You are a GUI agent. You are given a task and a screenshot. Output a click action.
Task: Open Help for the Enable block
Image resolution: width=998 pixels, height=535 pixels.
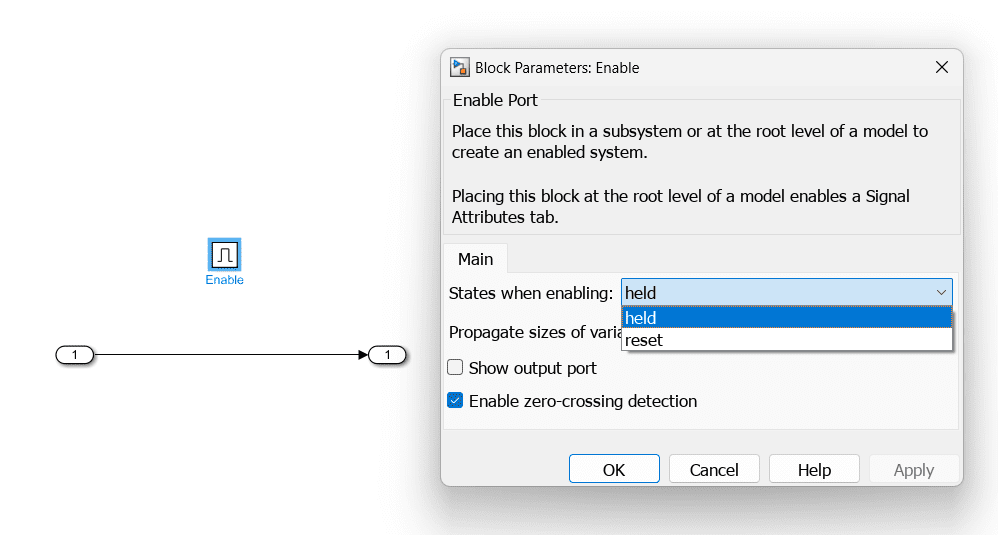click(814, 469)
